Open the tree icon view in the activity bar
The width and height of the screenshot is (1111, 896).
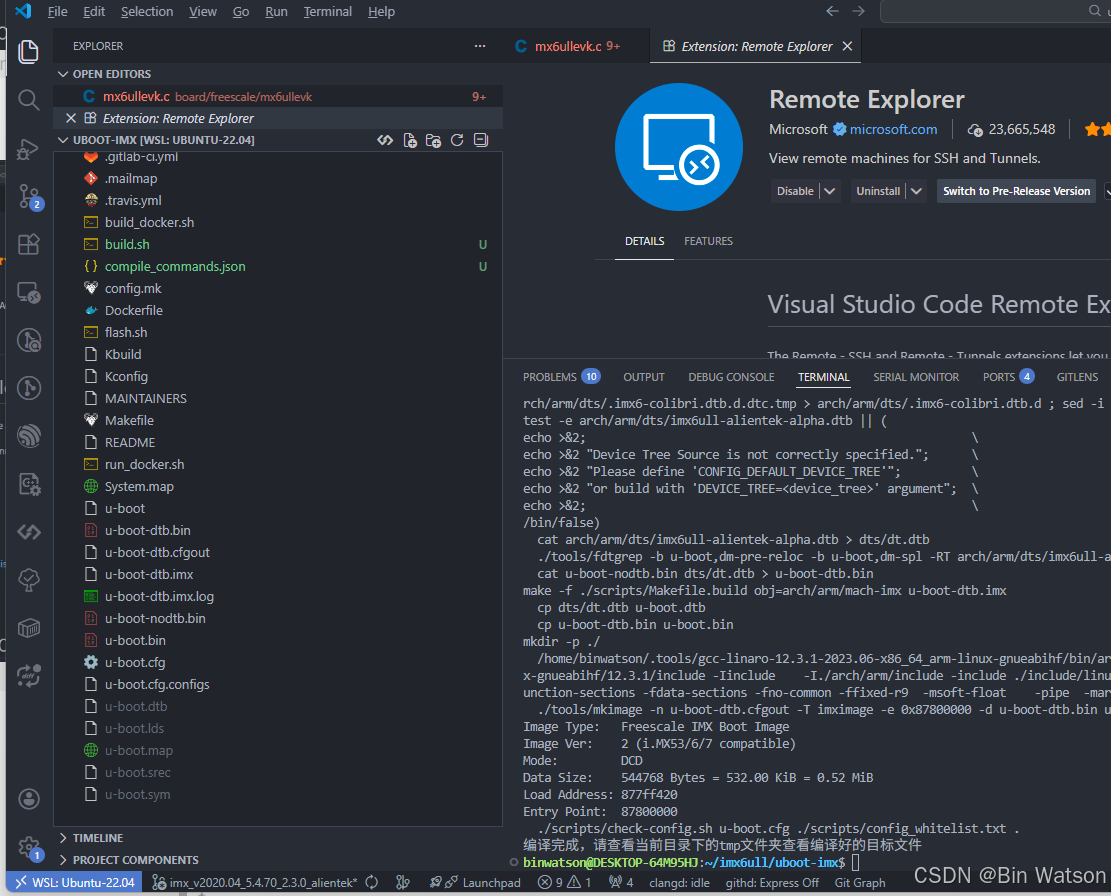(28, 580)
